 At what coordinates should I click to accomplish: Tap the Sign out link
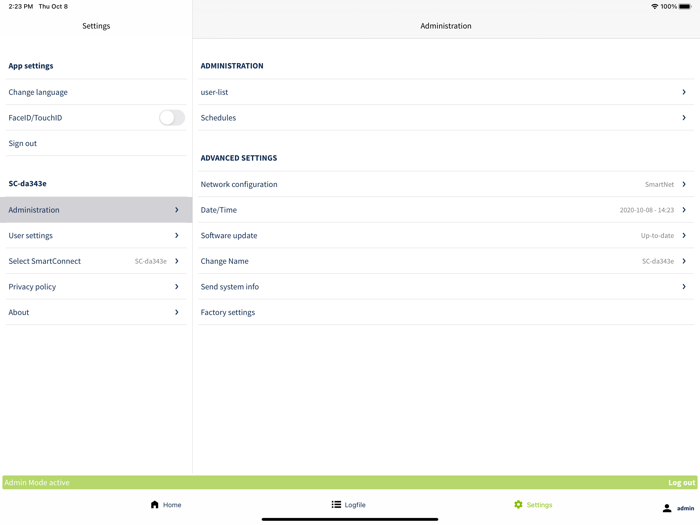[x=23, y=144]
